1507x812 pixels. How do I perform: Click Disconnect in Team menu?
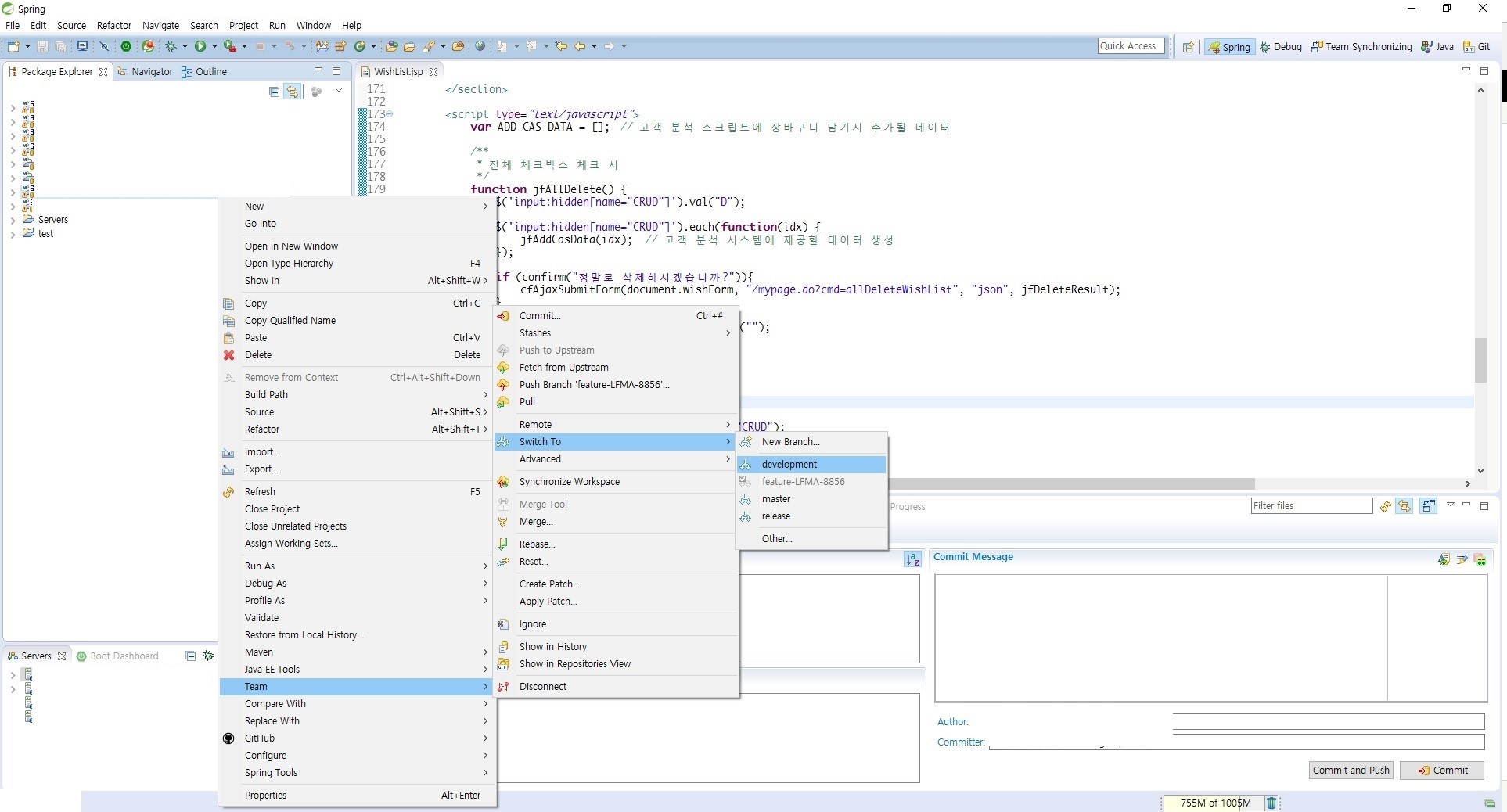tap(616, 687)
